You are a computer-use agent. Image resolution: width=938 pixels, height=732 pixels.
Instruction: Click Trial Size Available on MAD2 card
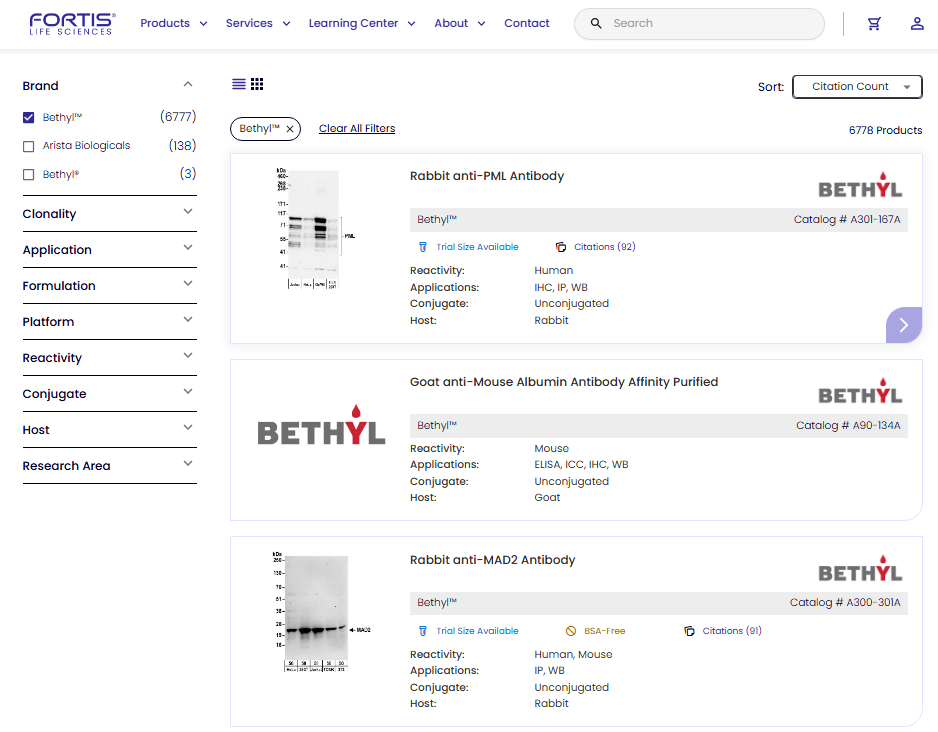tap(477, 631)
